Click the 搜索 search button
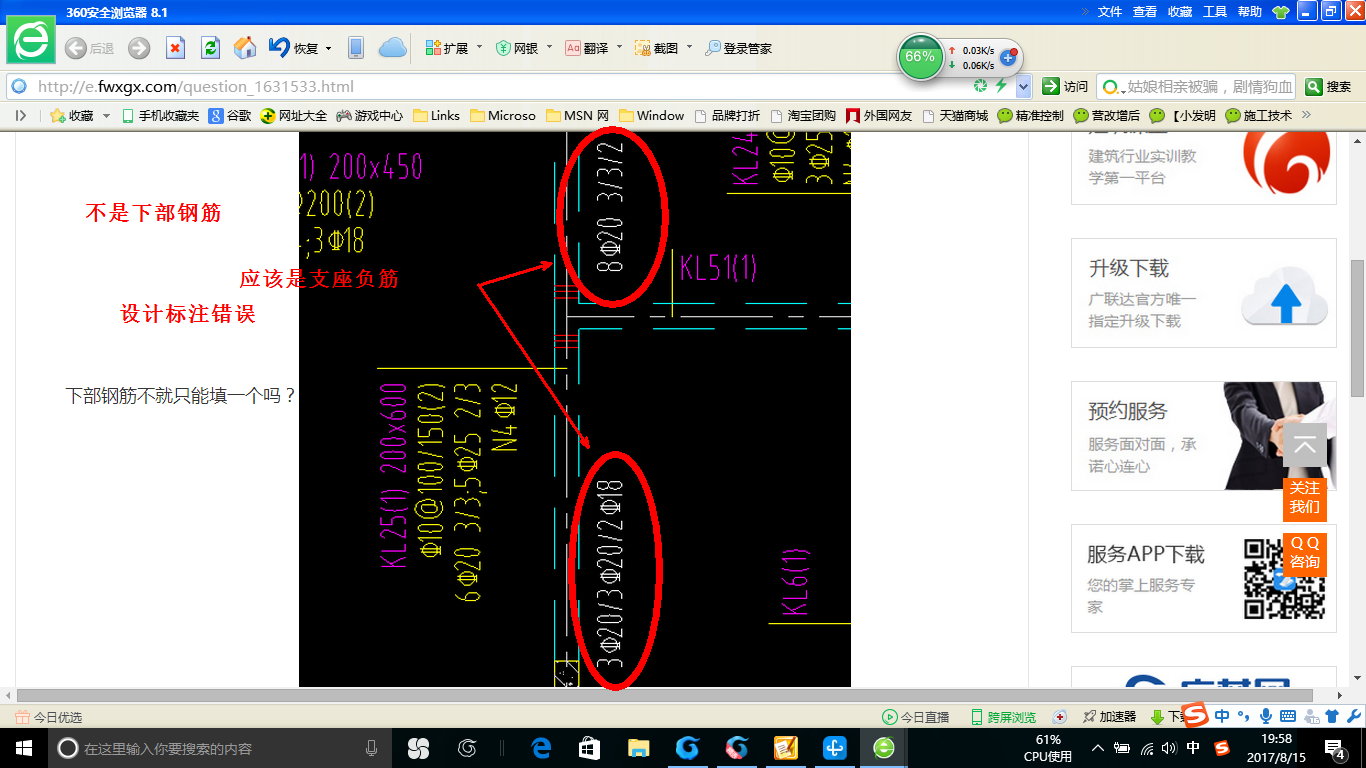The width and height of the screenshot is (1366, 768). click(1329, 87)
